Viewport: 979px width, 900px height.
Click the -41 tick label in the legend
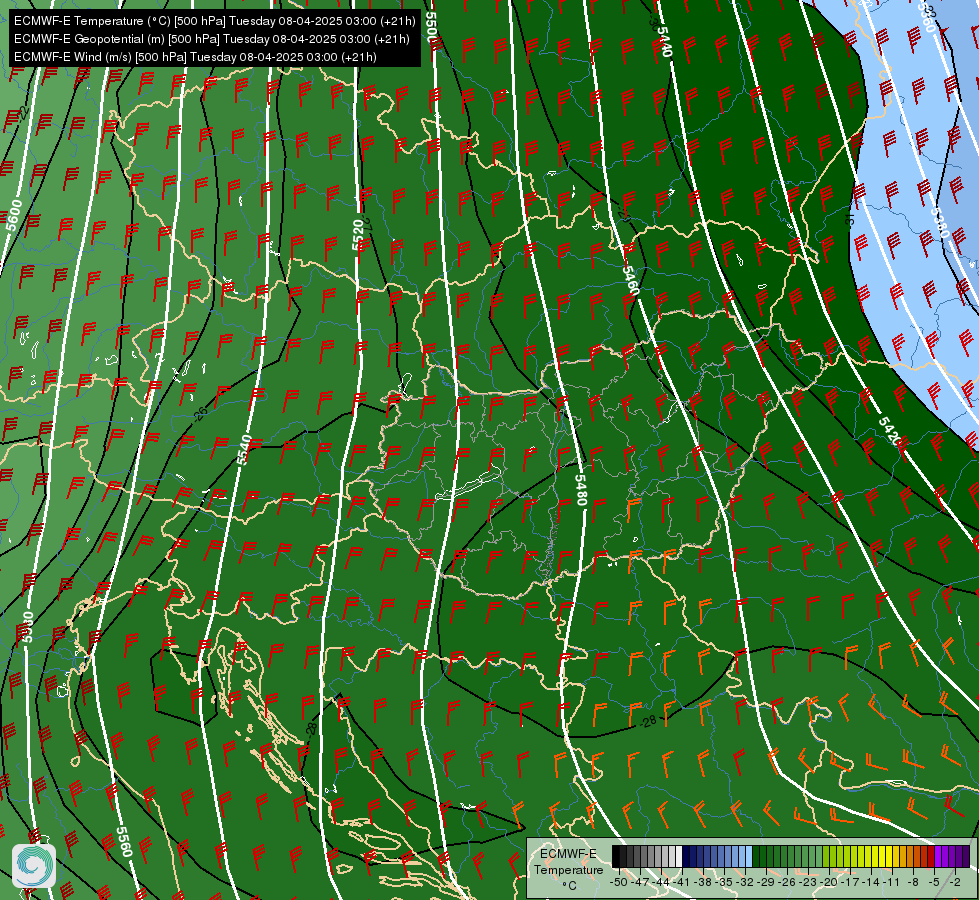click(x=681, y=883)
